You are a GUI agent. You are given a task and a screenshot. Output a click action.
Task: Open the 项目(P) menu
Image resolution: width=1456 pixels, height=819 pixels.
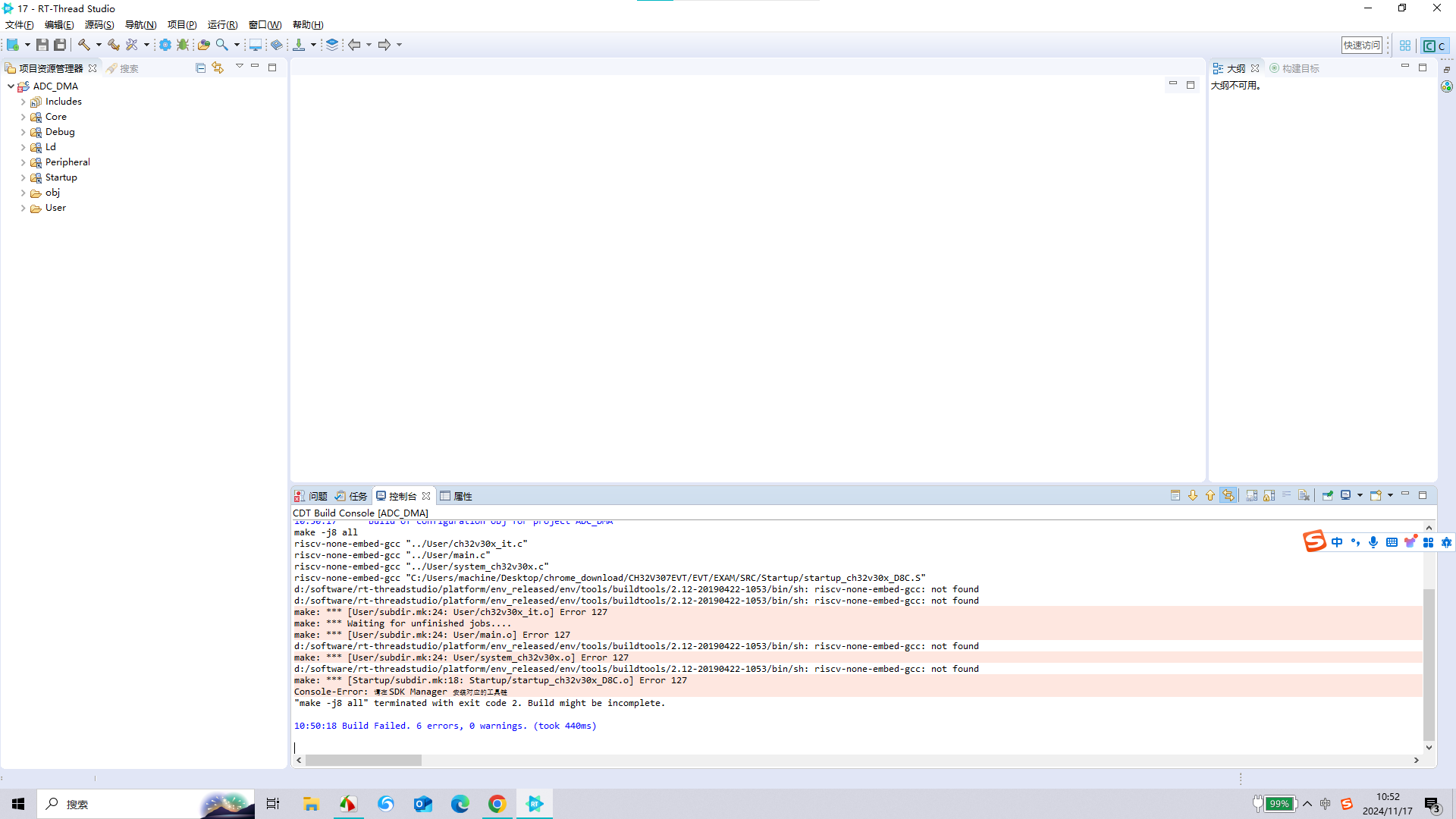click(182, 25)
